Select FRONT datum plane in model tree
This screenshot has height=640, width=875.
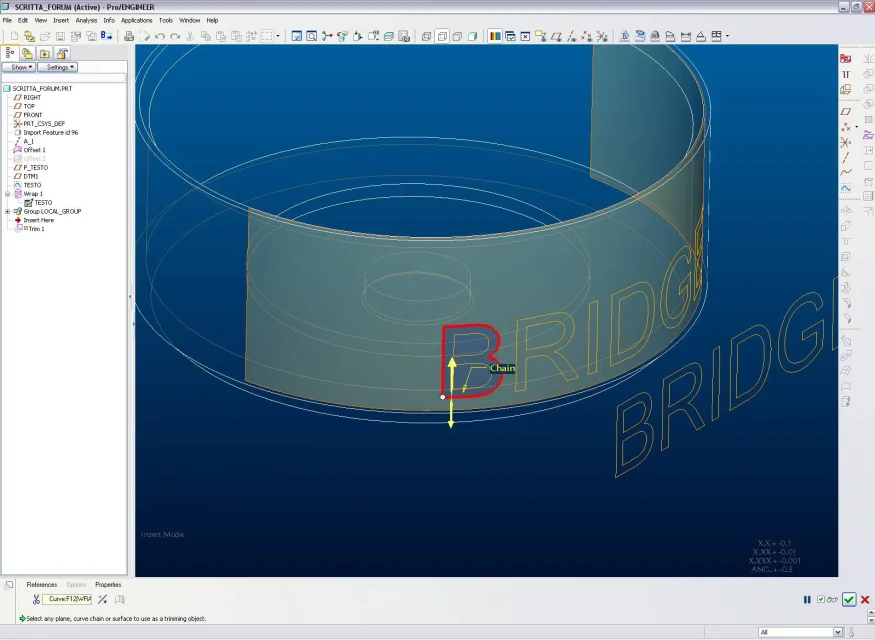pos(32,115)
